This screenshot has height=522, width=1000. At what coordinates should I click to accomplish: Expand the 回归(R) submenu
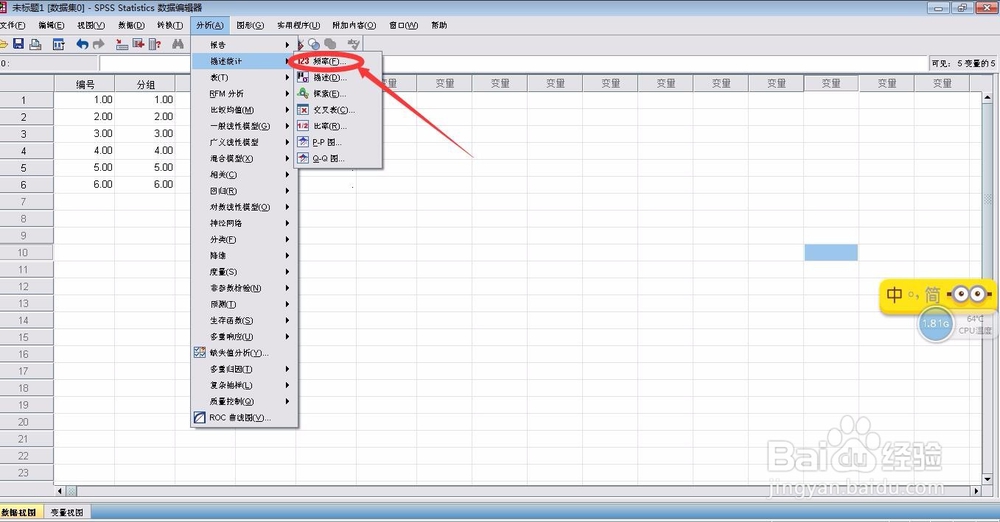[244, 191]
